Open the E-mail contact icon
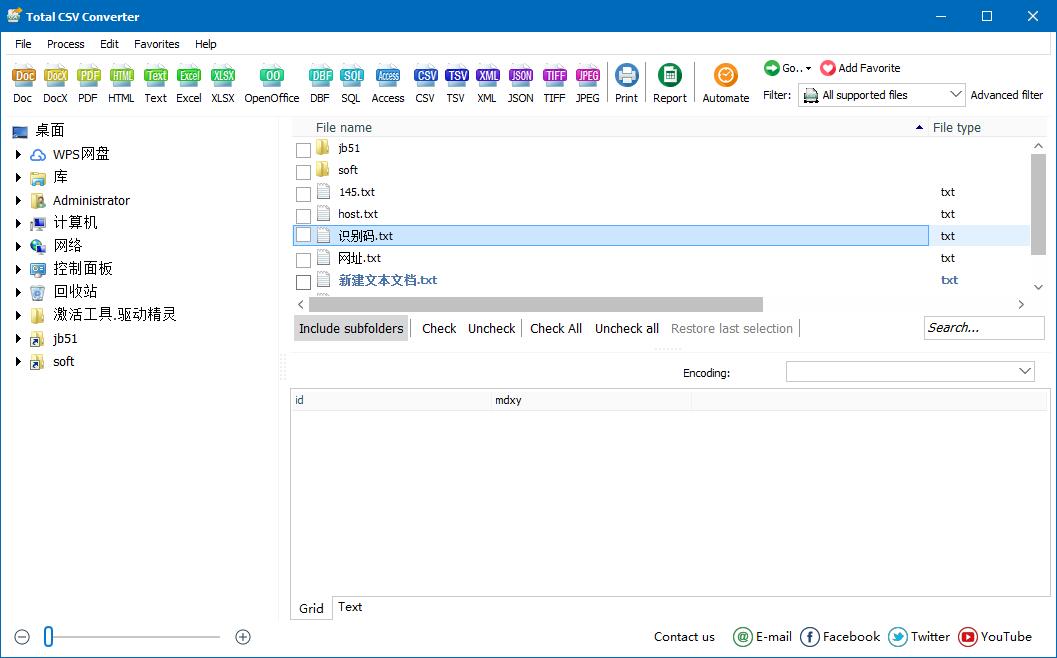Screen dimensions: 1057x658 [742, 637]
